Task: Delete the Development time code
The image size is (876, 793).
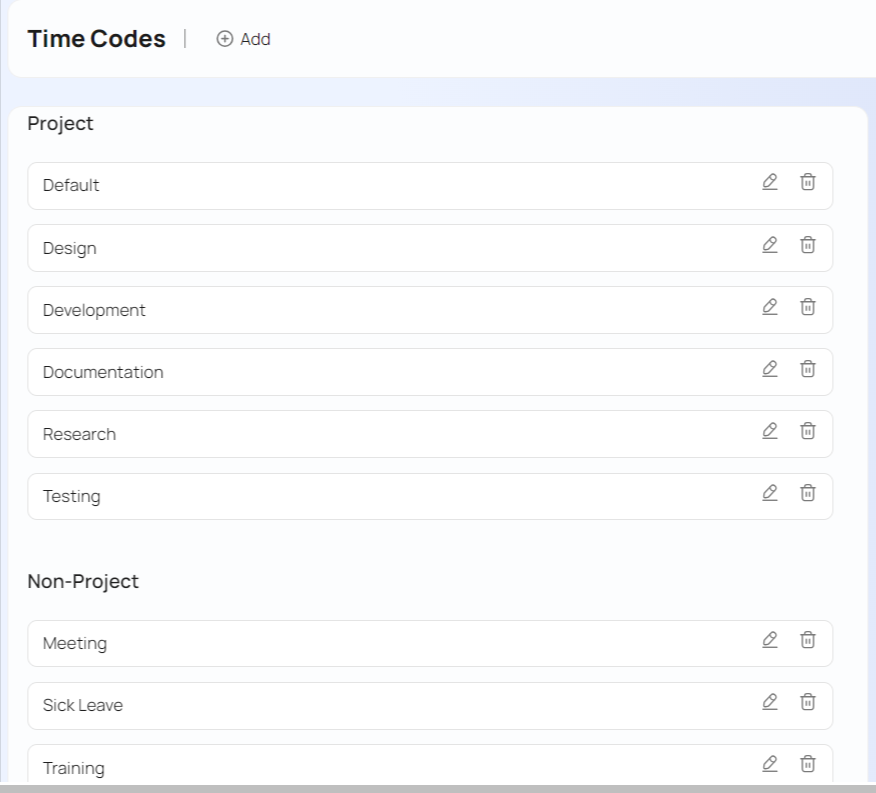Action: [x=807, y=307]
